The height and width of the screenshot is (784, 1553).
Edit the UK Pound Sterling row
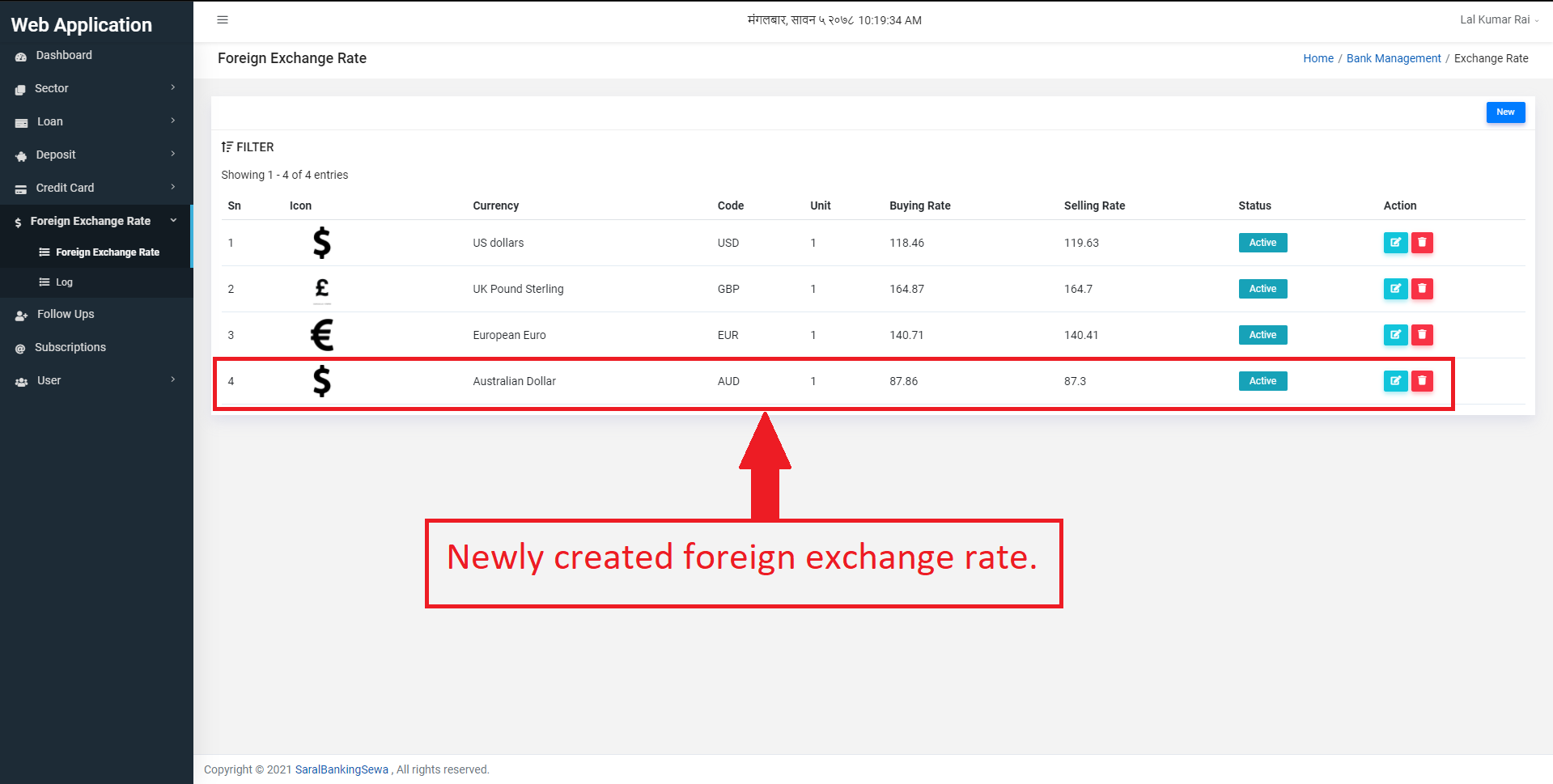click(1395, 289)
